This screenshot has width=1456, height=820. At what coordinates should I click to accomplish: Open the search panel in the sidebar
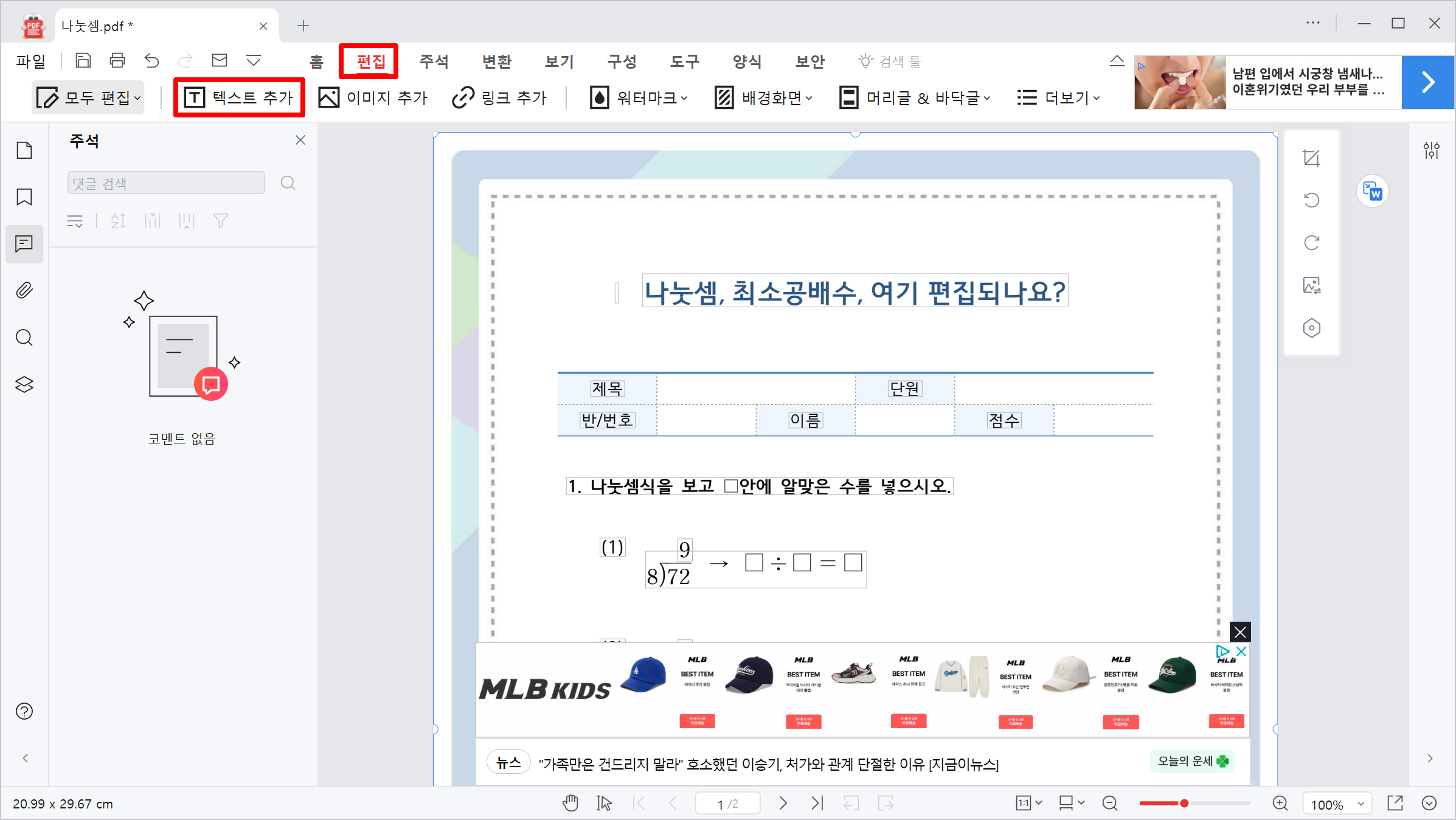click(x=24, y=338)
